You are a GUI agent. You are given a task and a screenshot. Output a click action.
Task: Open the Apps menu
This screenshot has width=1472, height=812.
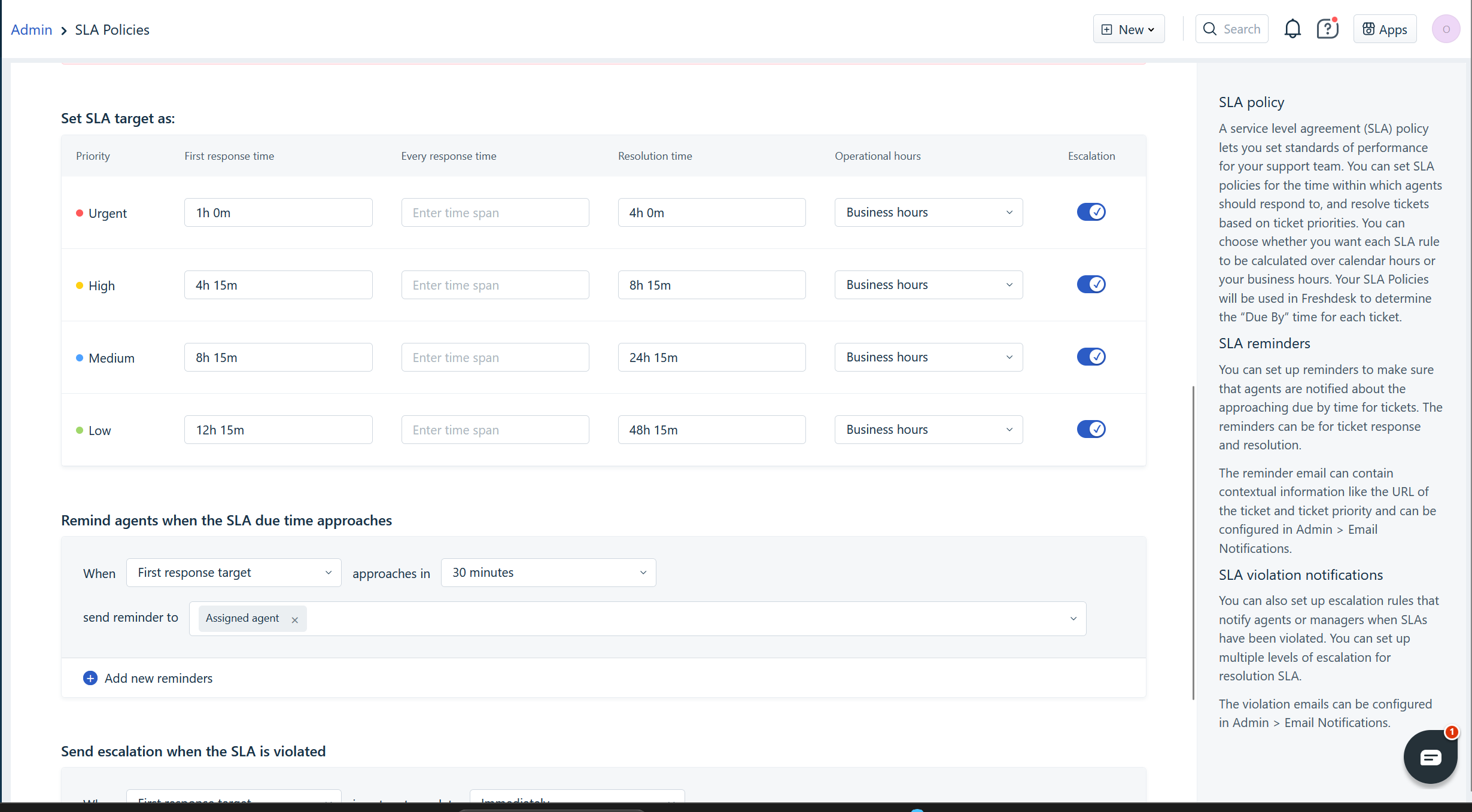pyautogui.click(x=1385, y=29)
